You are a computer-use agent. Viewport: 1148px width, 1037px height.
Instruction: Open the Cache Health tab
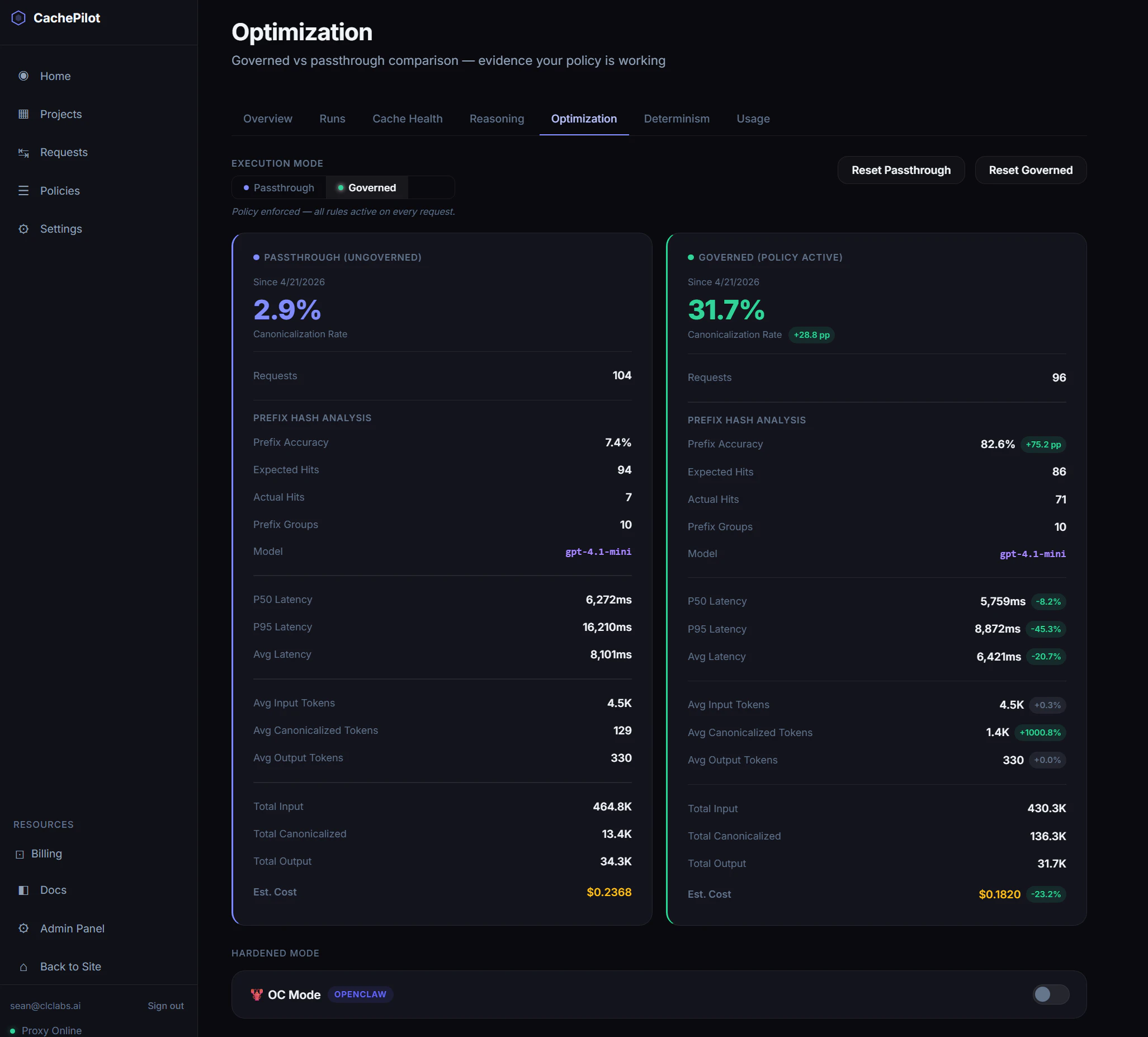point(407,119)
